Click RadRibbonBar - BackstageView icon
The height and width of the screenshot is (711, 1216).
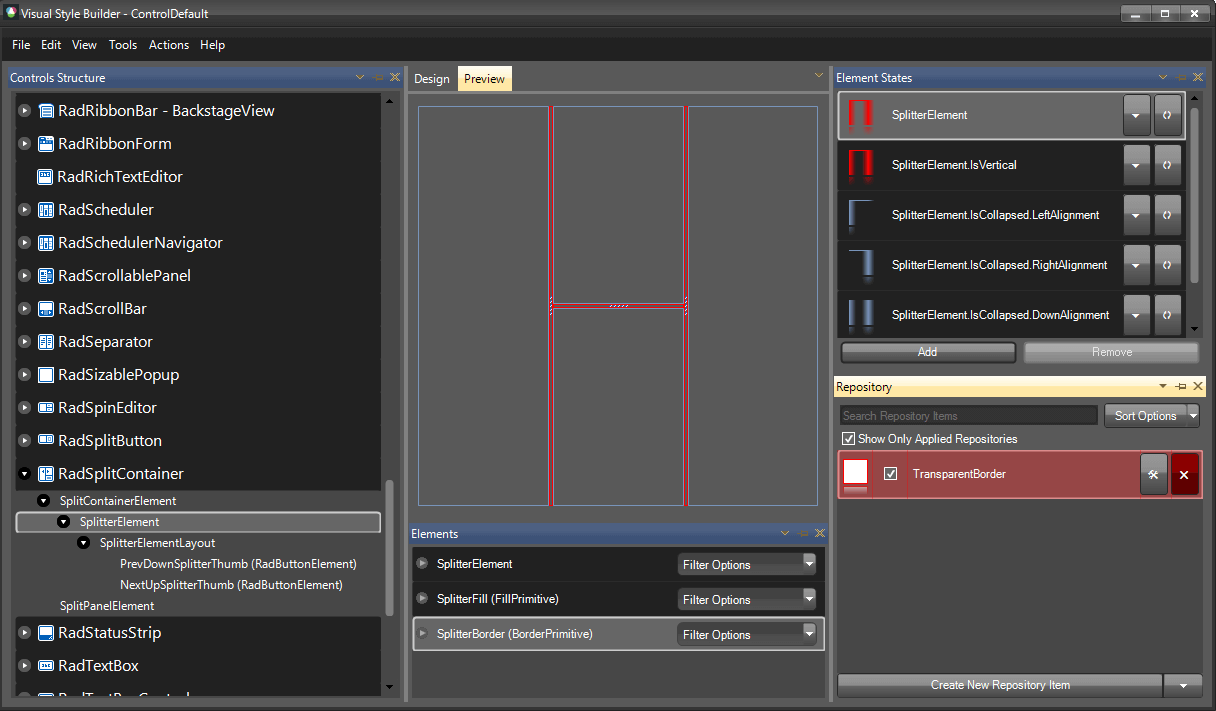[45, 111]
